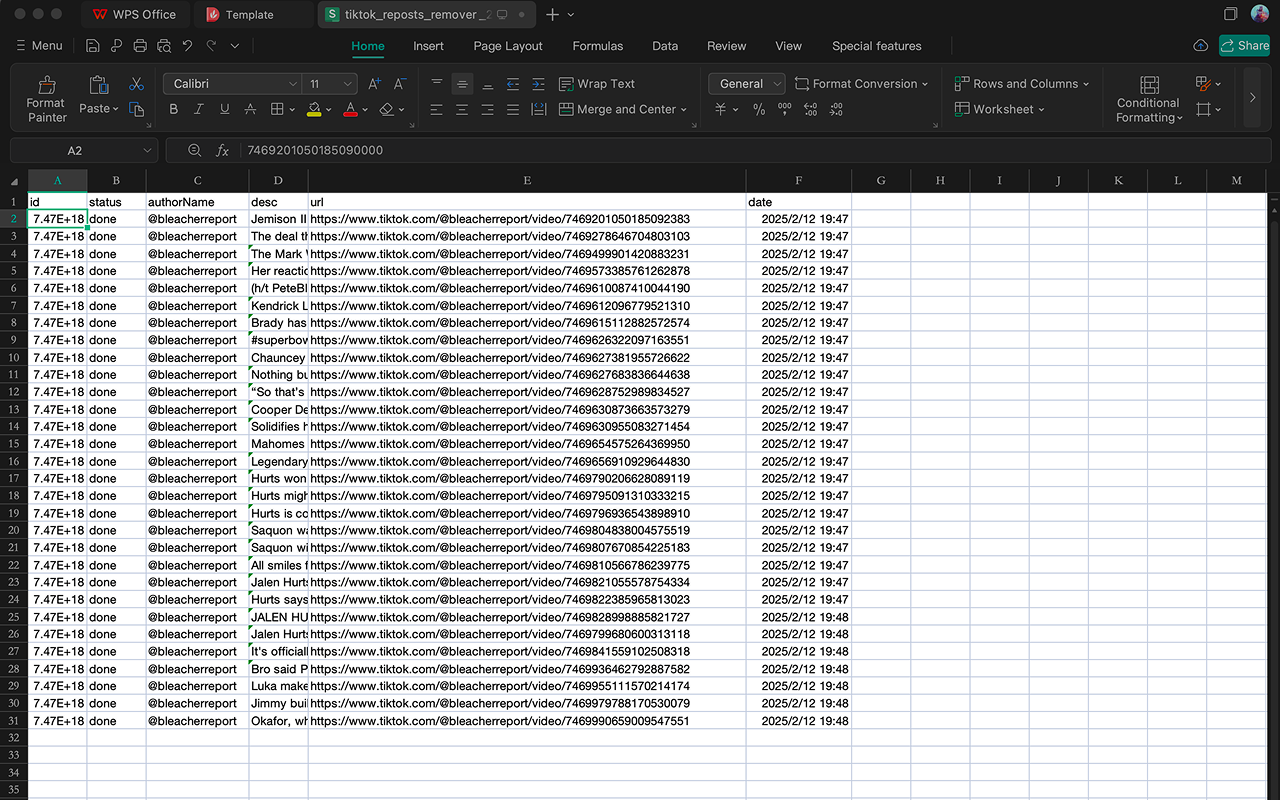Click the insert function fx icon

222,151
